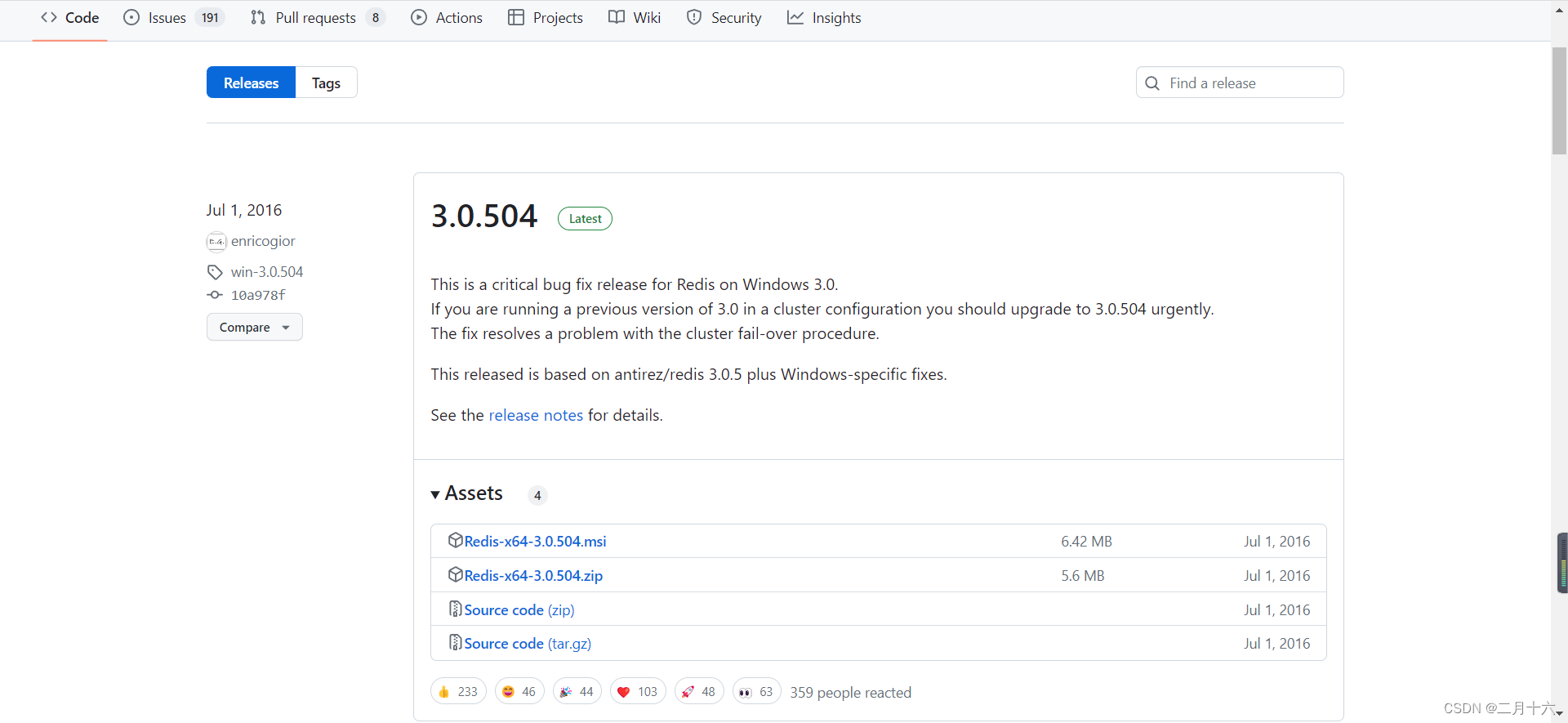
Task: Toggle the hooray reaction 44
Action: 577,691
